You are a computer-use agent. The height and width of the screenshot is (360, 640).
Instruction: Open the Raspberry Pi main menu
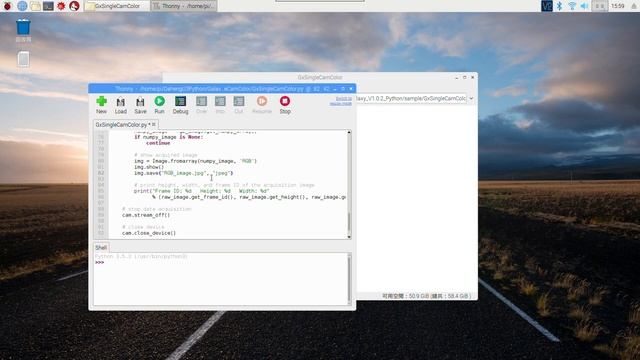coord(7,6)
